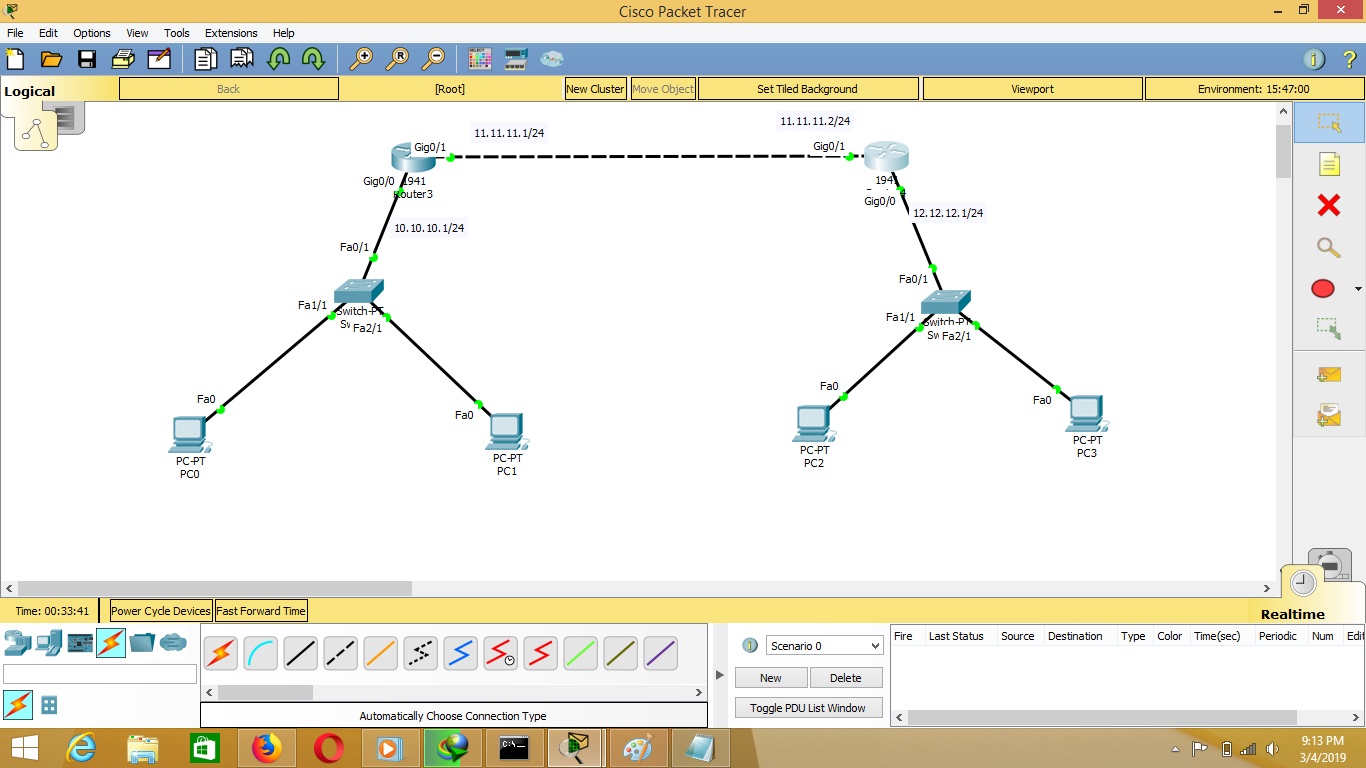Viewport: 1366px width, 768px height.
Task: Select the Copper Straight-Through connection
Action: [x=300, y=652]
